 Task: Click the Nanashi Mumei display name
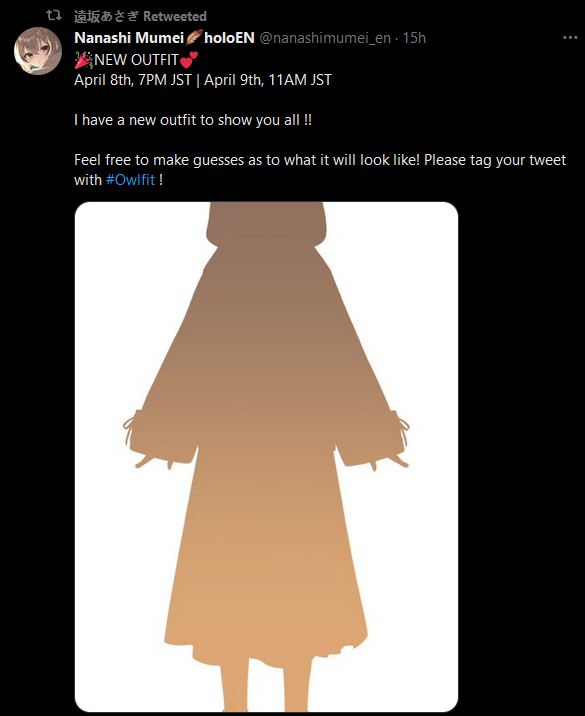click(129, 38)
